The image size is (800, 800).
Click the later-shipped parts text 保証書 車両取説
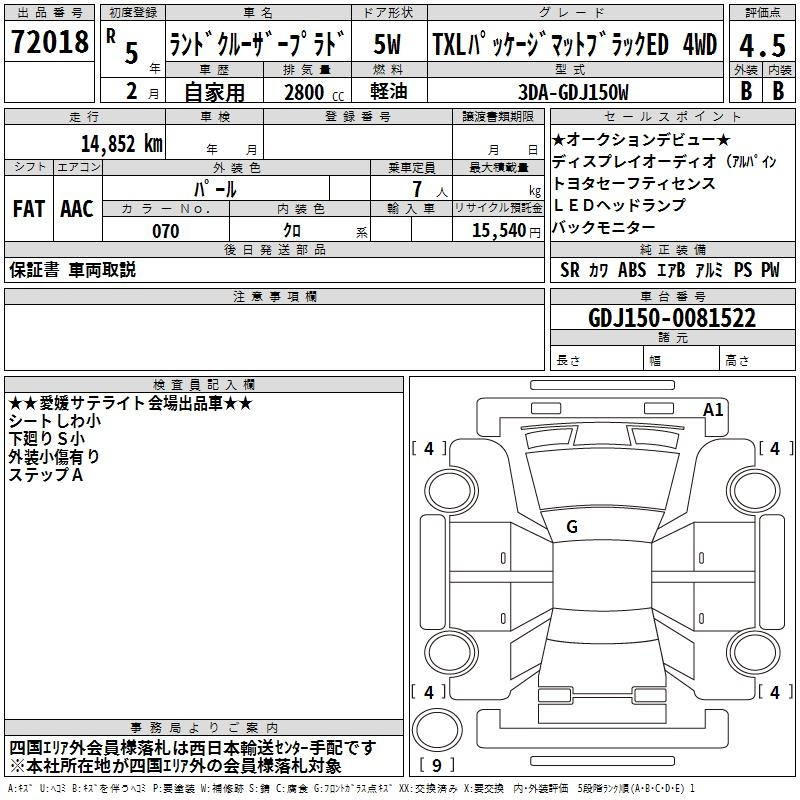[72, 270]
